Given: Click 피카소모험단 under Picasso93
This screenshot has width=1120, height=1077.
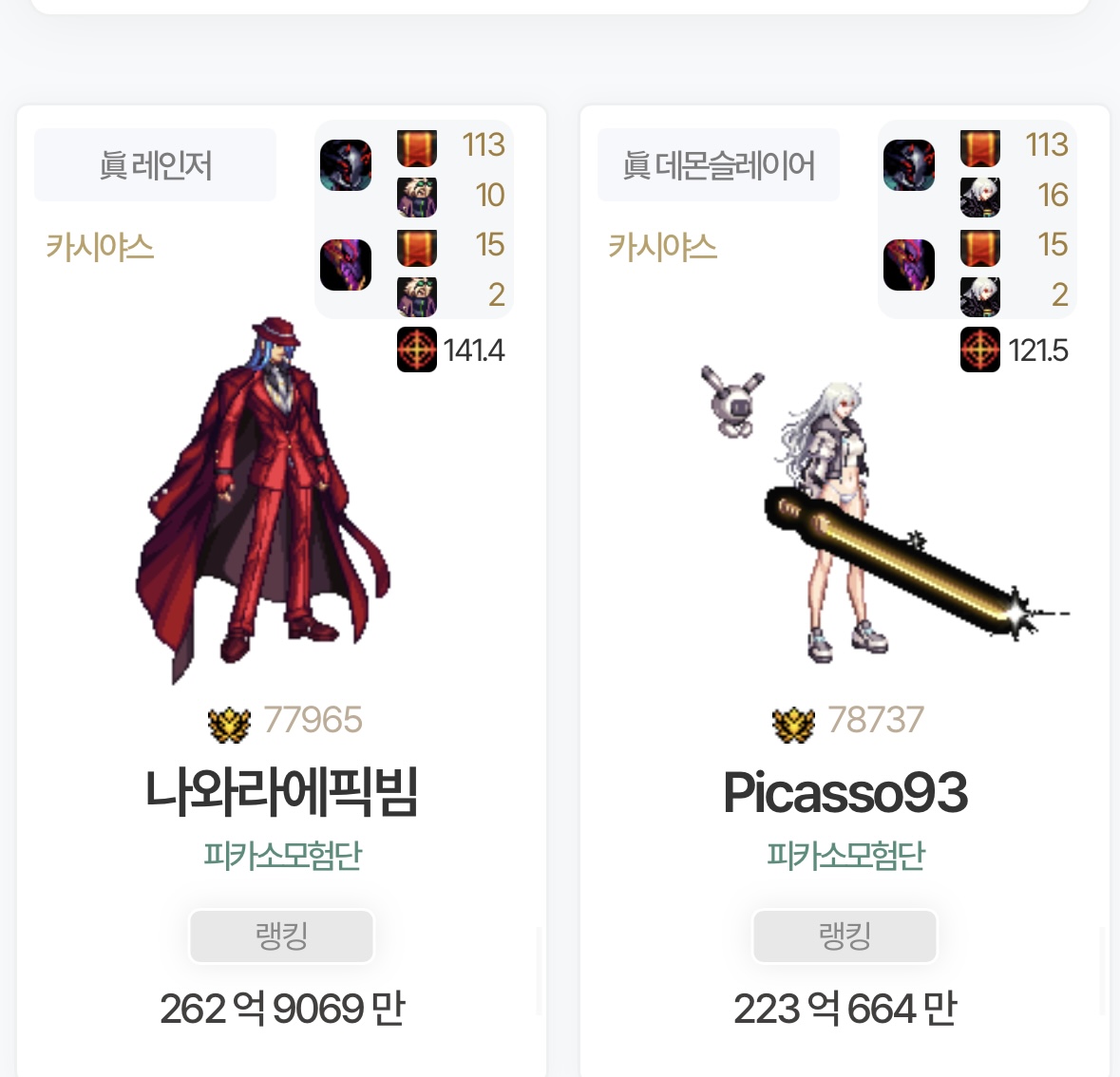Looking at the screenshot, I should click(845, 855).
